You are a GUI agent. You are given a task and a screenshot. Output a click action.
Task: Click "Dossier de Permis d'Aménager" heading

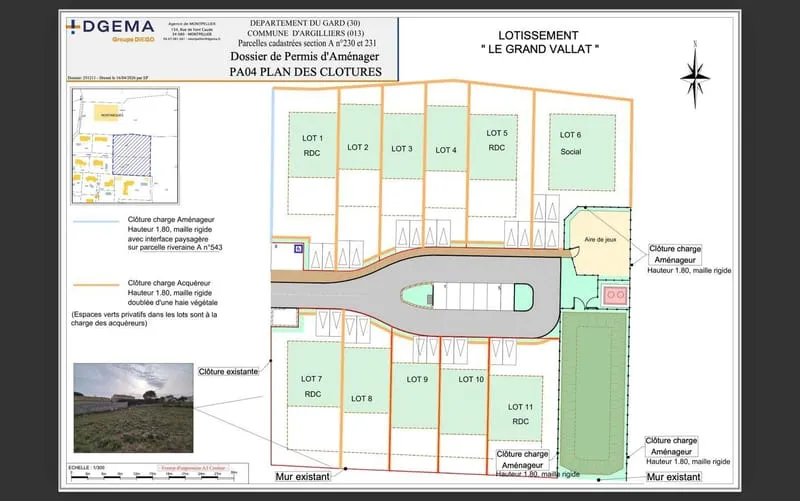[305, 57]
